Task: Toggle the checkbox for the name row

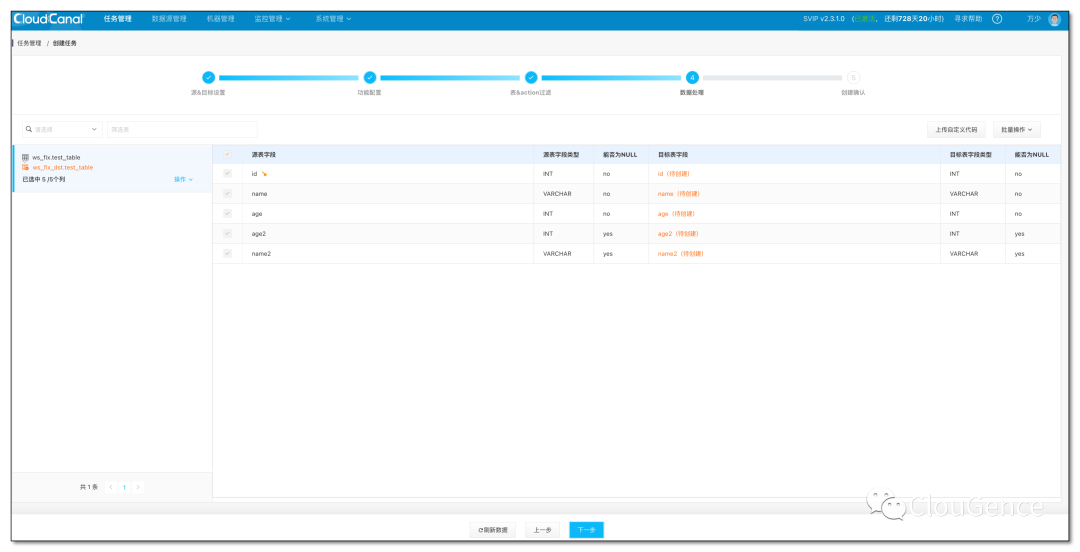Action: 227,194
